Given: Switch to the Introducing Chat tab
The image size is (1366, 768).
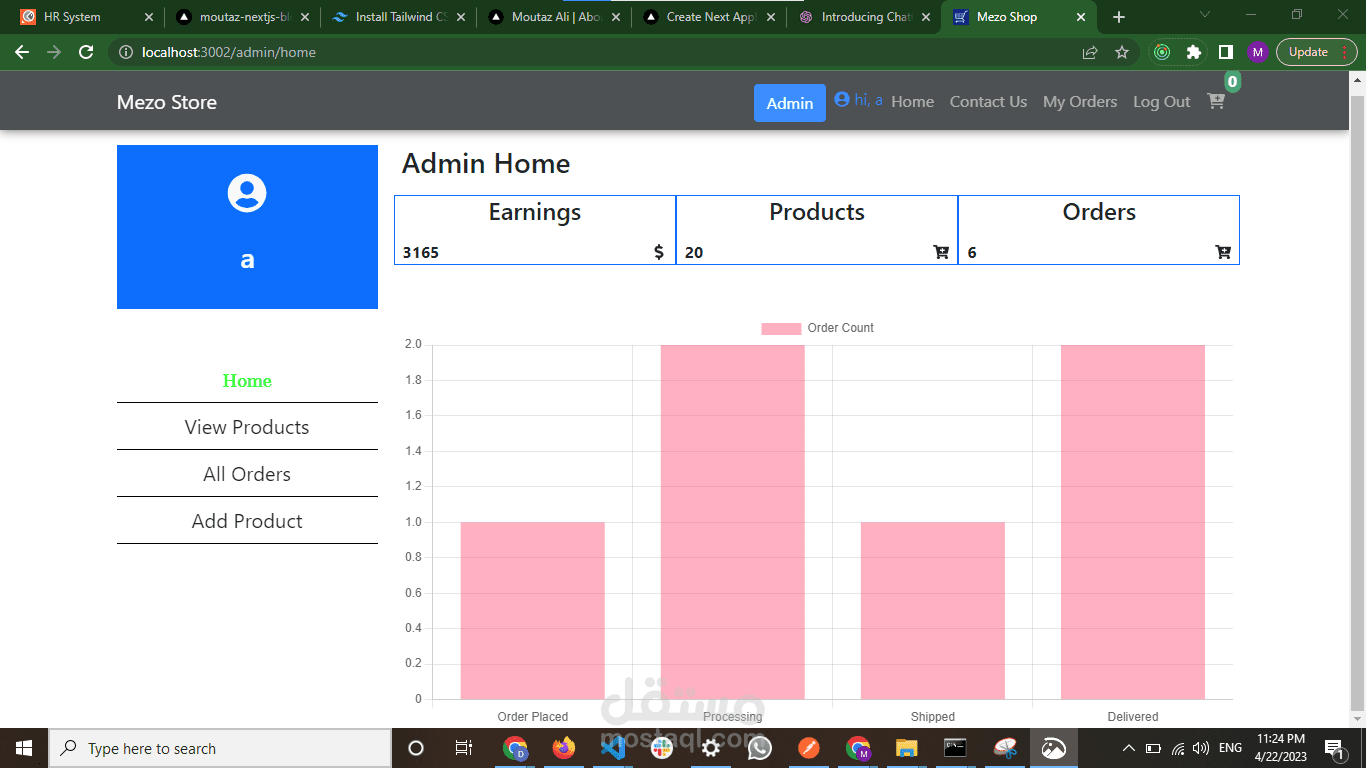Looking at the screenshot, I should 866,17.
